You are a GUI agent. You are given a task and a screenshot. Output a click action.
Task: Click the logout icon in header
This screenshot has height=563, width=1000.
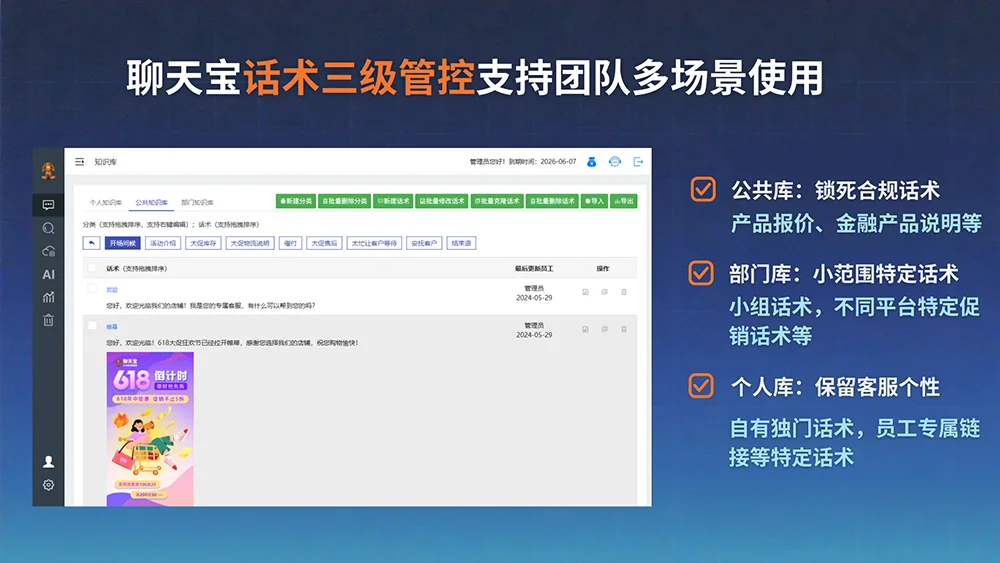click(x=638, y=162)
